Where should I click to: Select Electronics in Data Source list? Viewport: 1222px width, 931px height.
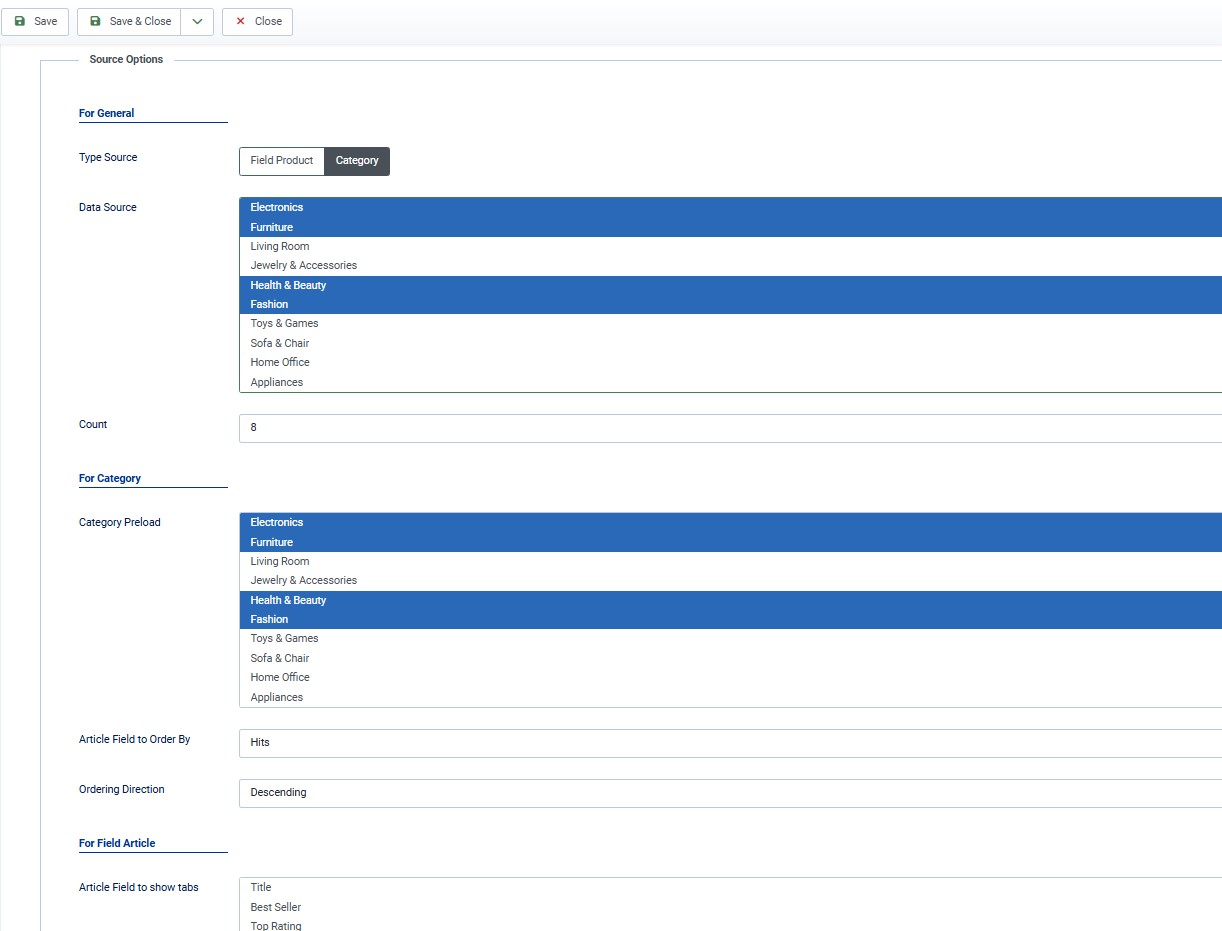point(277,208)
